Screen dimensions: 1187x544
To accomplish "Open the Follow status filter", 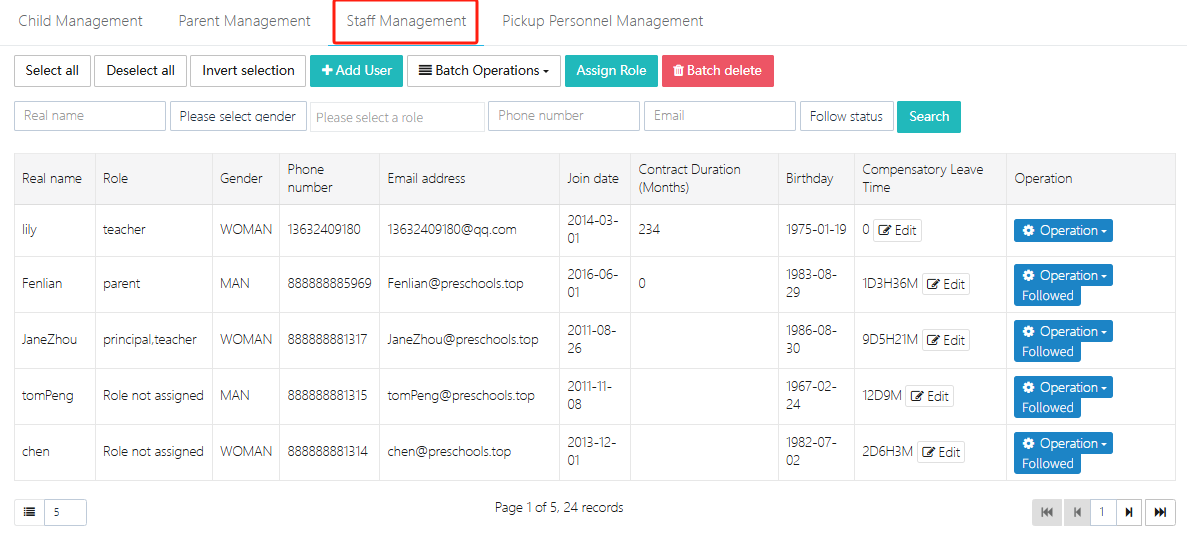I will pyautogui.click(x=846, y=116).
